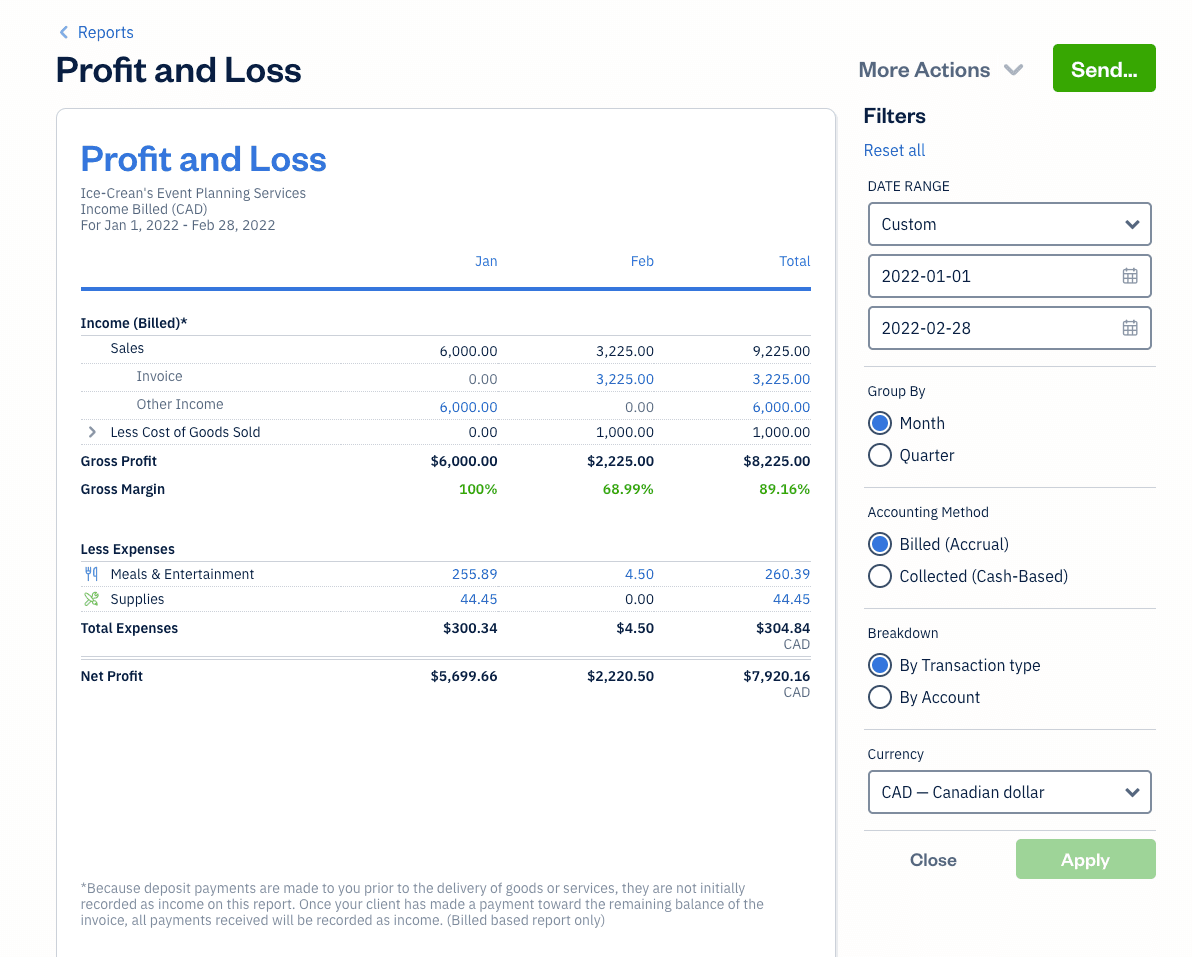Open the February Invoice amount 3,225.00
The height and width of the screenshot is (957, 1192).
coord(624,379)
